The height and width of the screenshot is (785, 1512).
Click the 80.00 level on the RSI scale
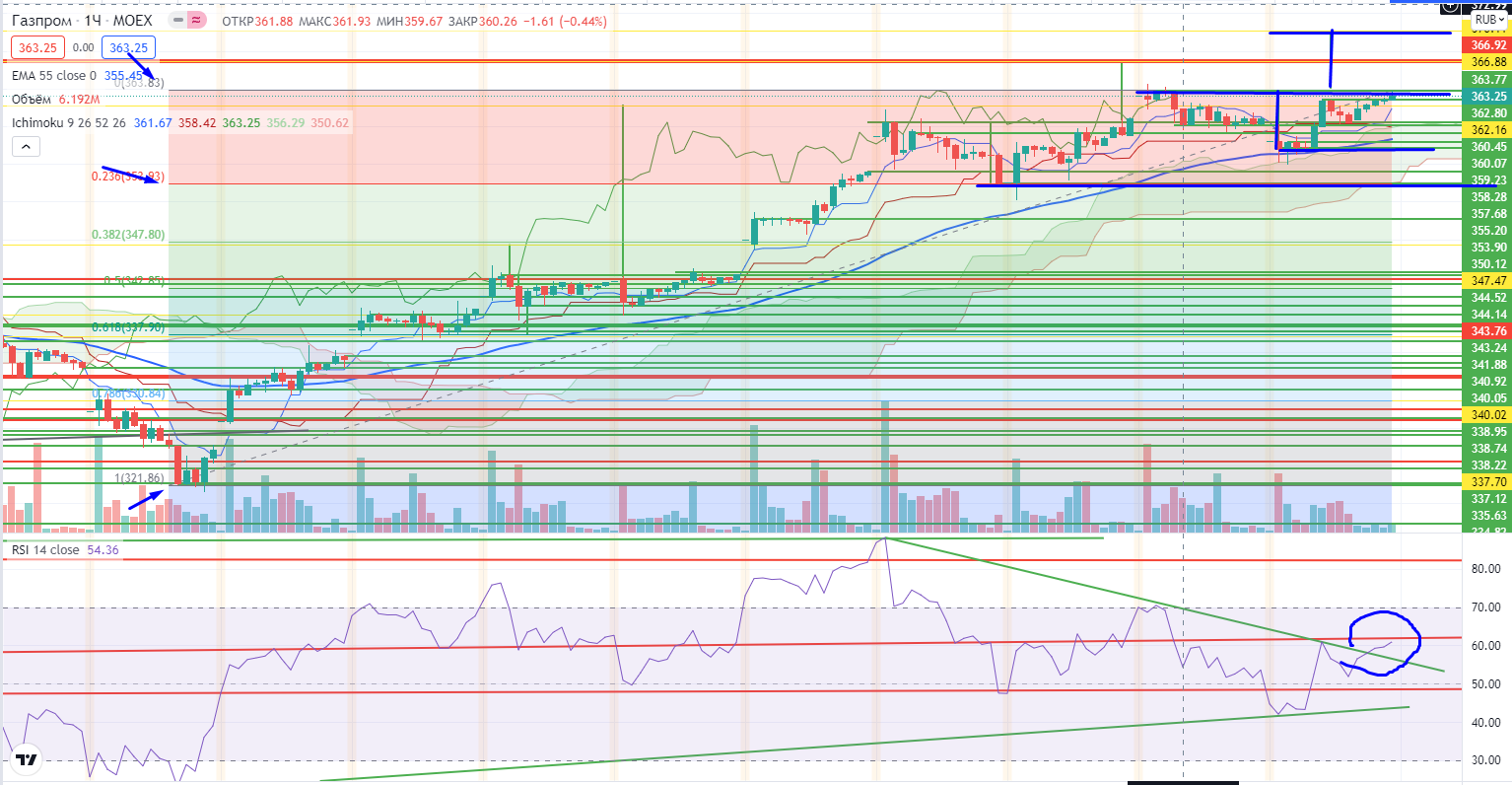[1485, 569]
